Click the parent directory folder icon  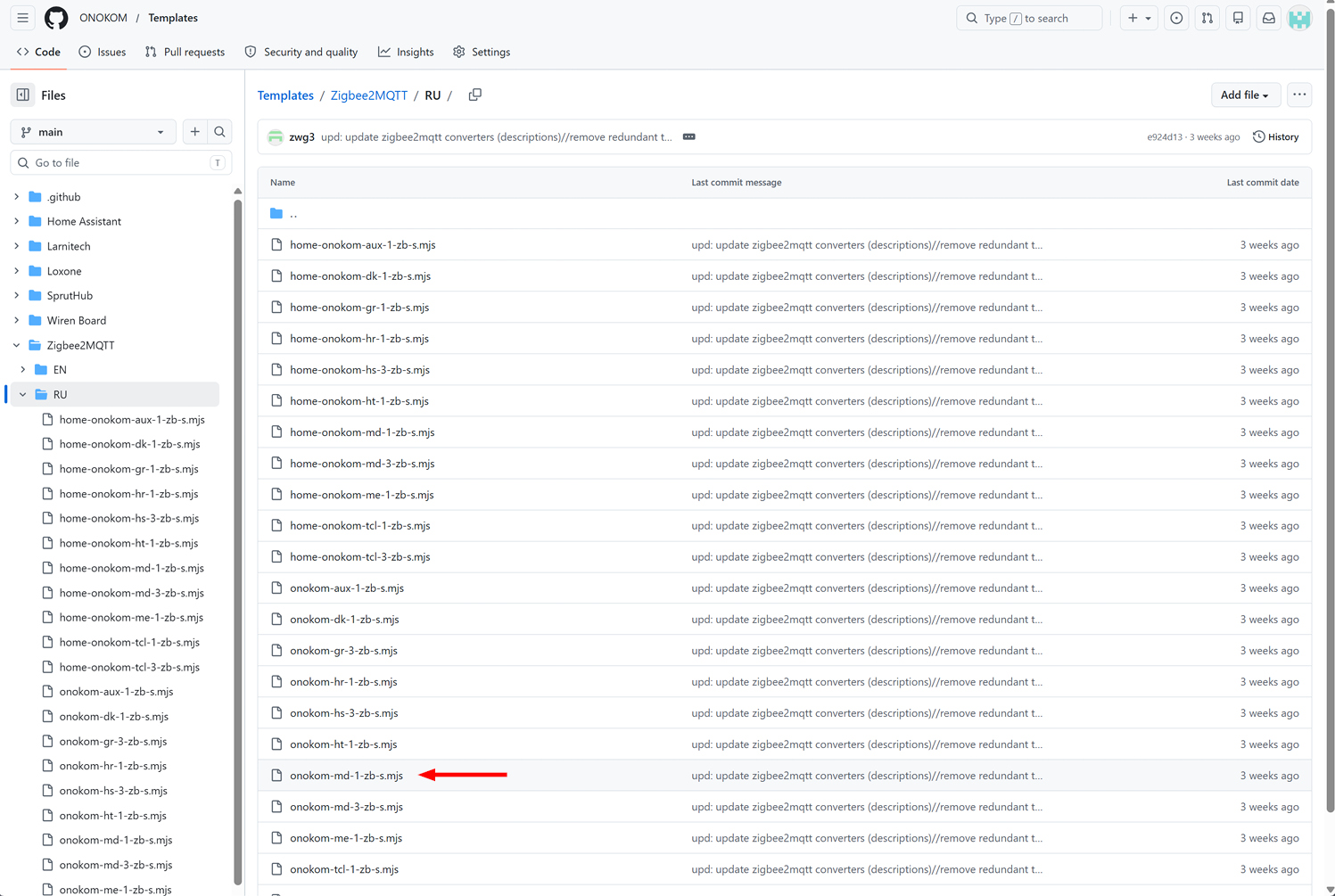(x=276, y=214)
